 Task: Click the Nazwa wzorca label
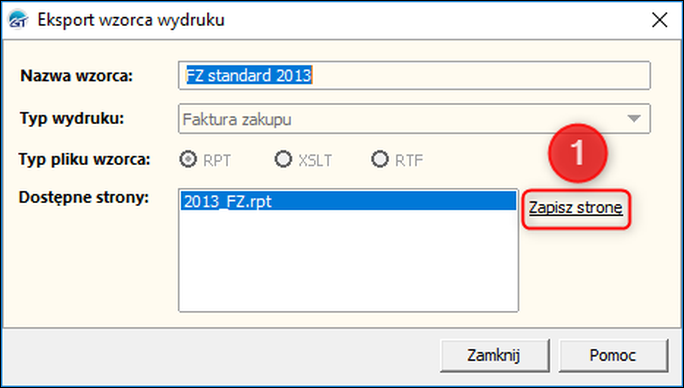pyautogui.click(x=76, y=76)
